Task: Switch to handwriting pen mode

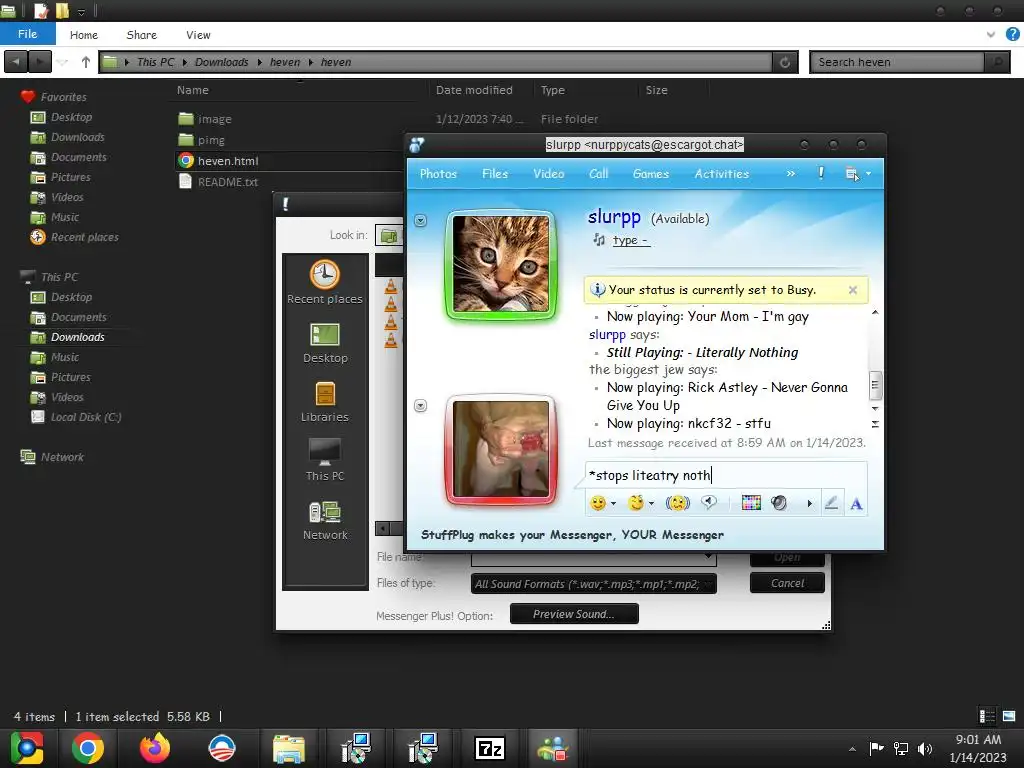Action: pos(831,503)
